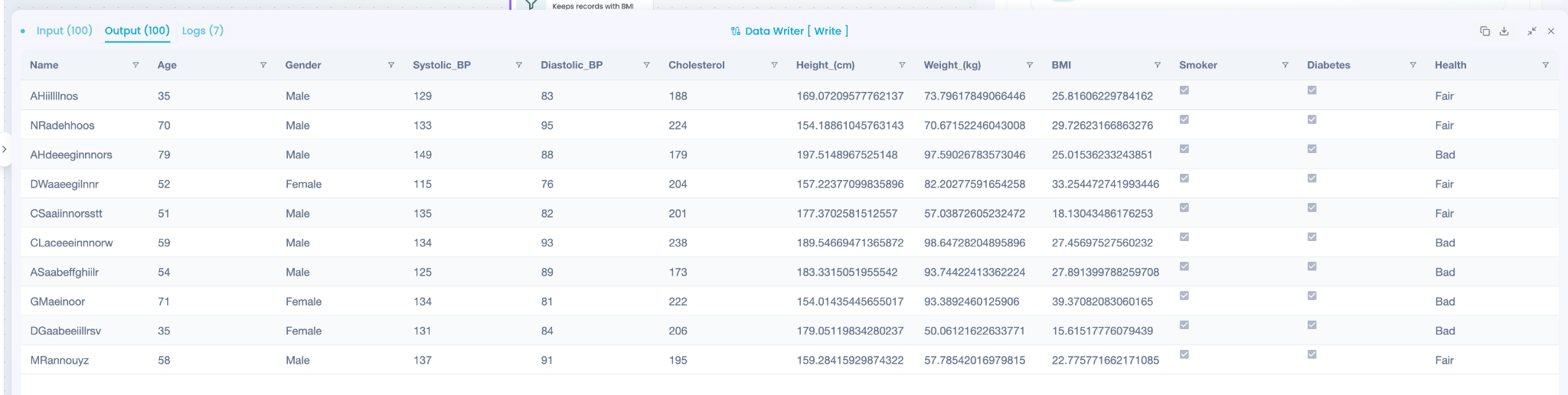Viewport: 1568px width, 395px height.
Task: Click diastolic value 95
Action: pos(547,126)
